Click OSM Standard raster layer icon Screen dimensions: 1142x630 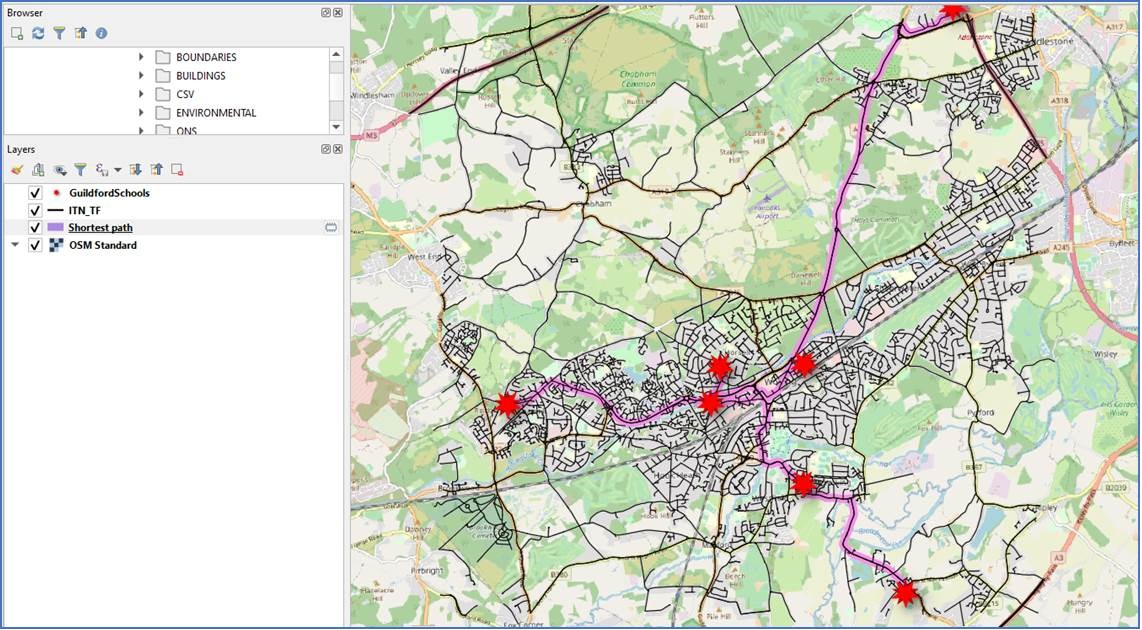tap(55, 245)
